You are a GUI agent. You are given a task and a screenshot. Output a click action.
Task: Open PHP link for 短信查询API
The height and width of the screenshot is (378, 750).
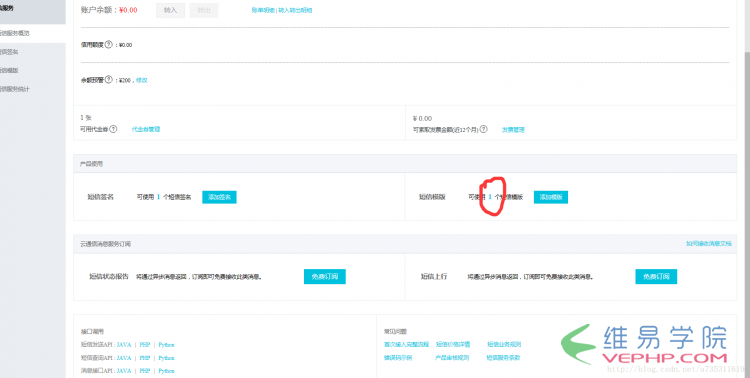145,358
